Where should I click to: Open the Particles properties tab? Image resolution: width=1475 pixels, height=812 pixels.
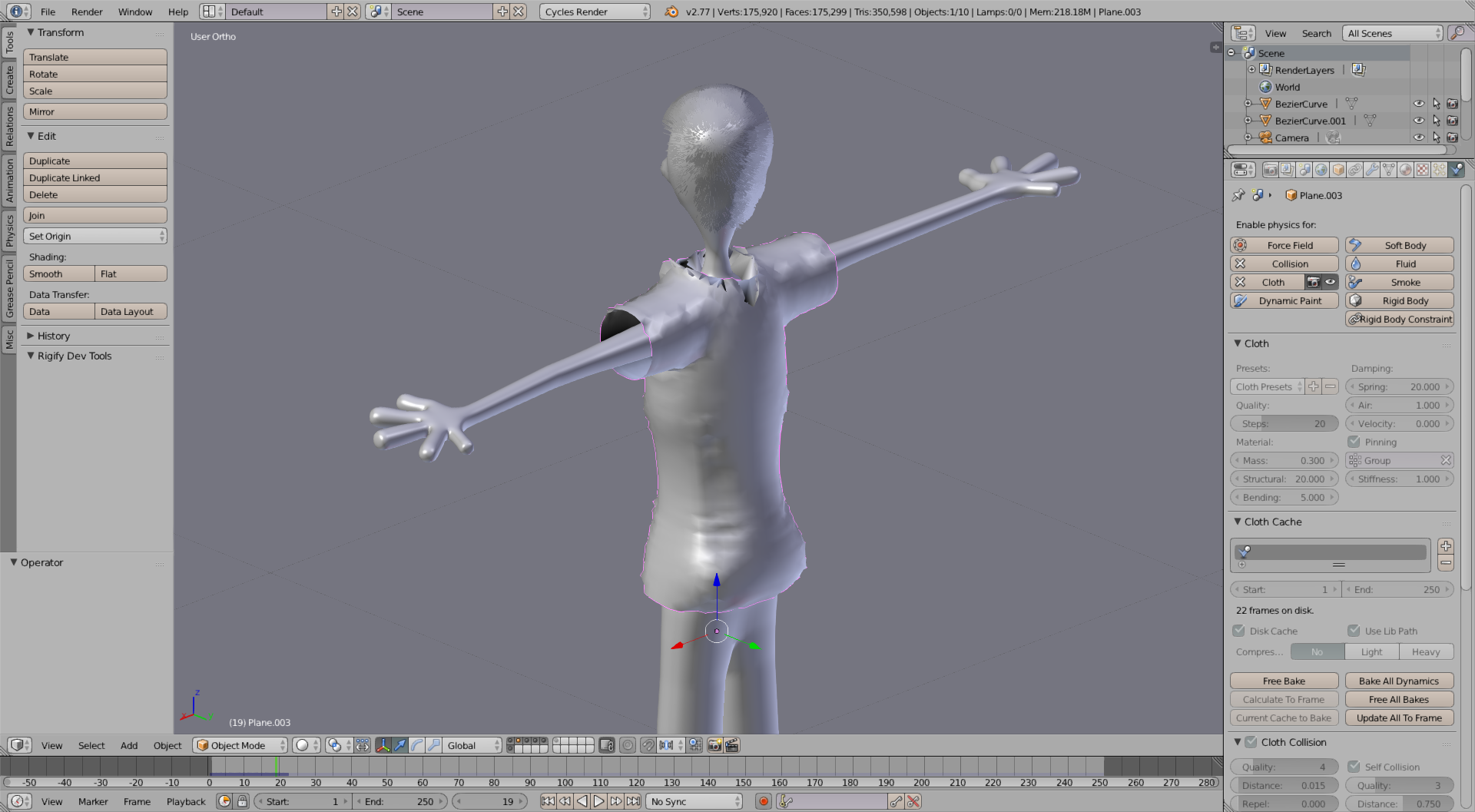(1440, 170)
